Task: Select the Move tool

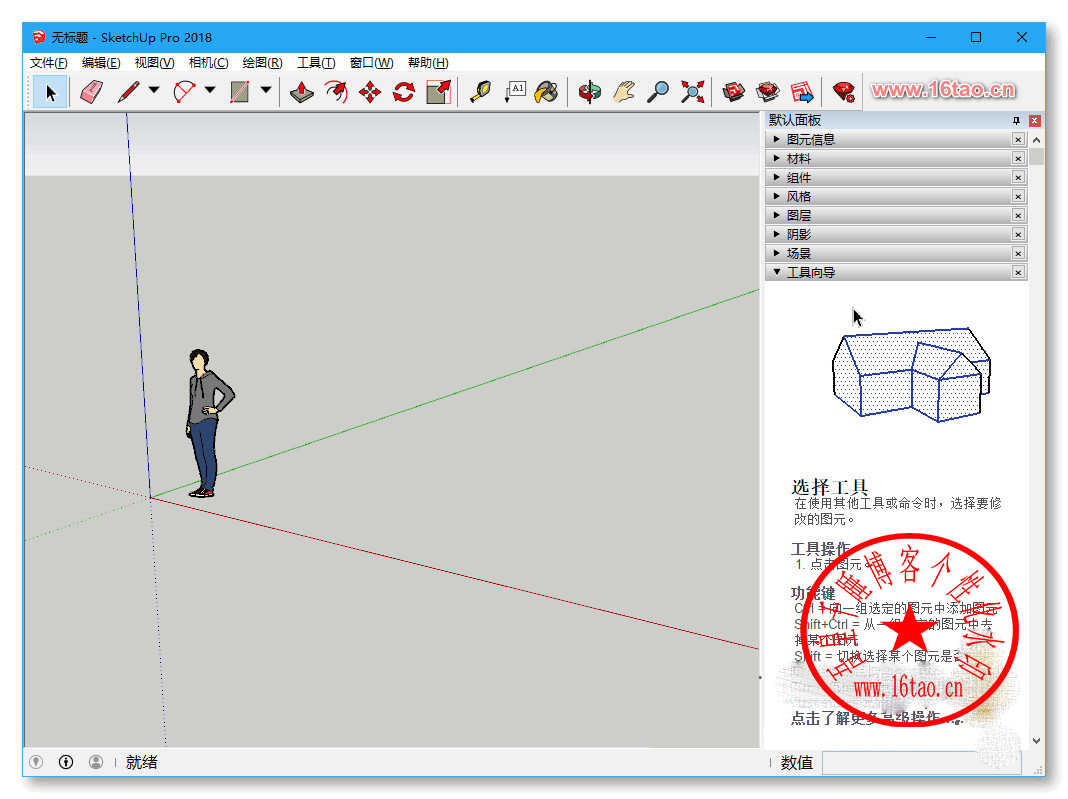Action: pyautogui.click(x=369, y=93)
